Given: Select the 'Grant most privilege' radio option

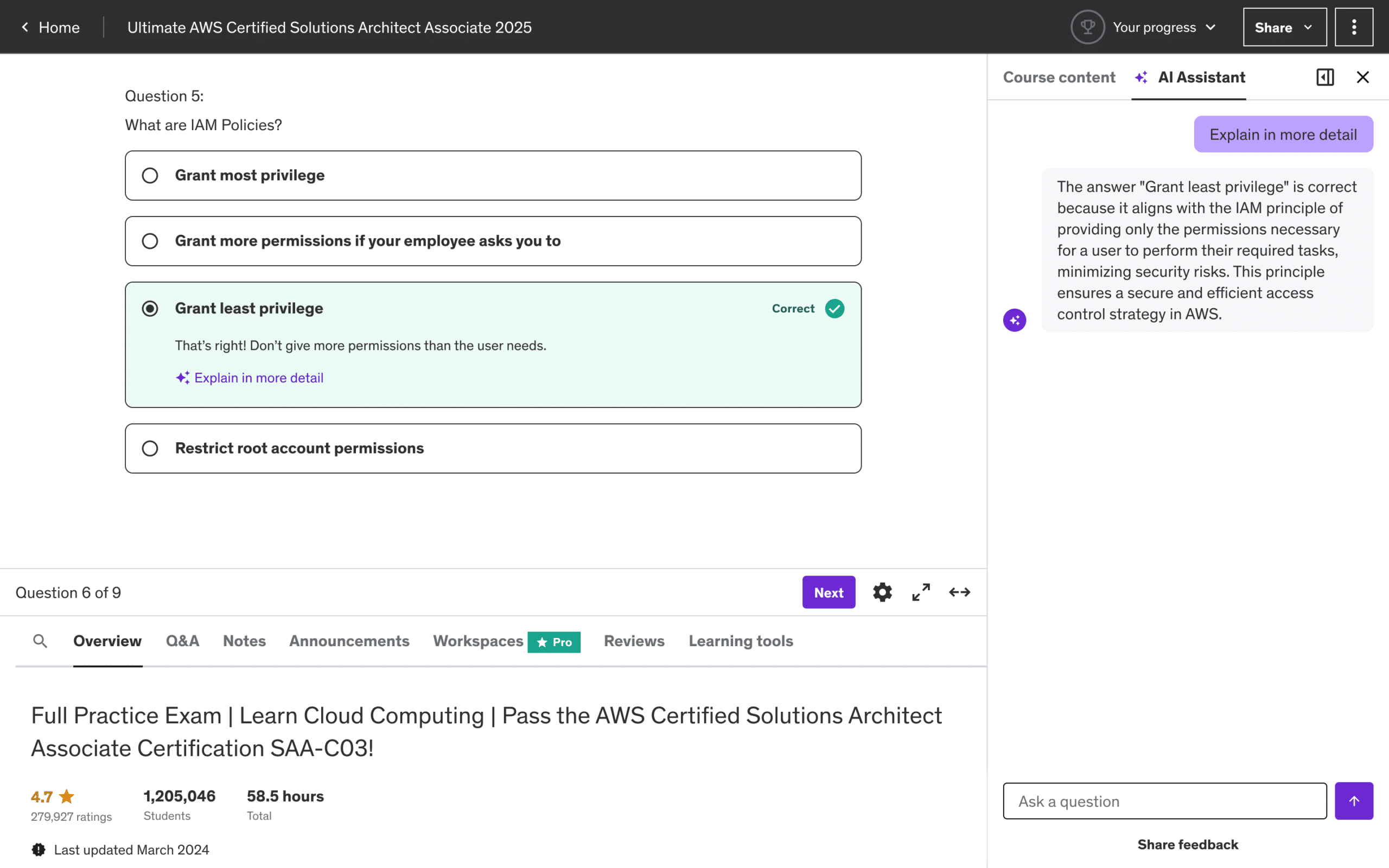Looking at the screenshot, I should point(150,175).
